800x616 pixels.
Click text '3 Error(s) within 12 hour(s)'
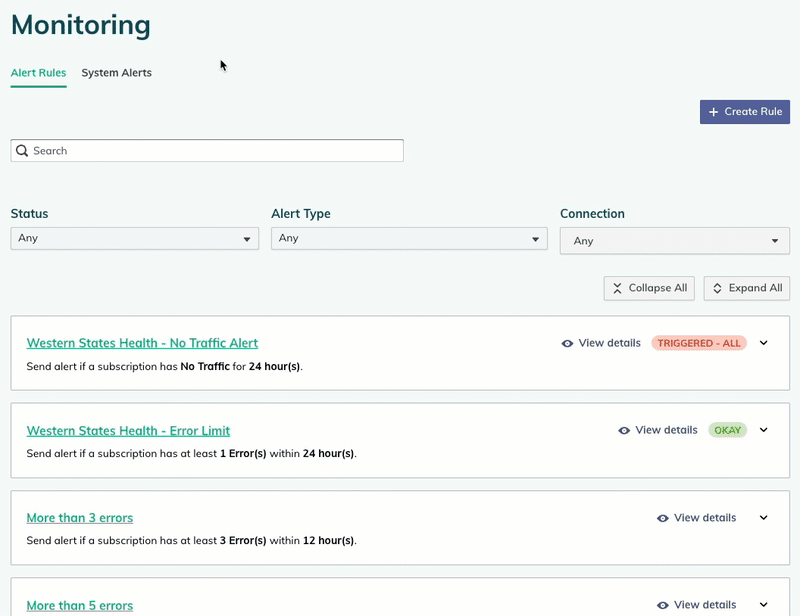(287, 540)
